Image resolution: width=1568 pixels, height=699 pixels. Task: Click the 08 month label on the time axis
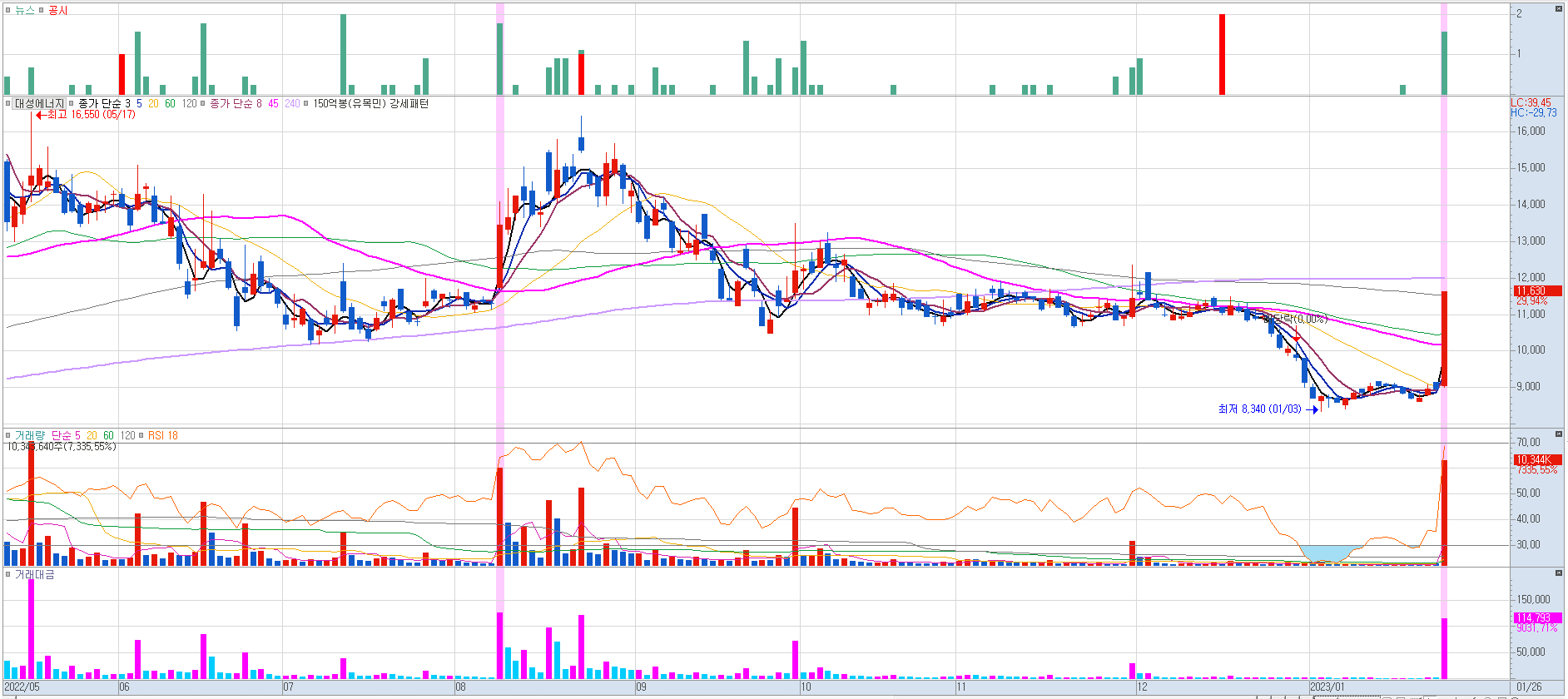pyautogui.click(x=460, y=687)
